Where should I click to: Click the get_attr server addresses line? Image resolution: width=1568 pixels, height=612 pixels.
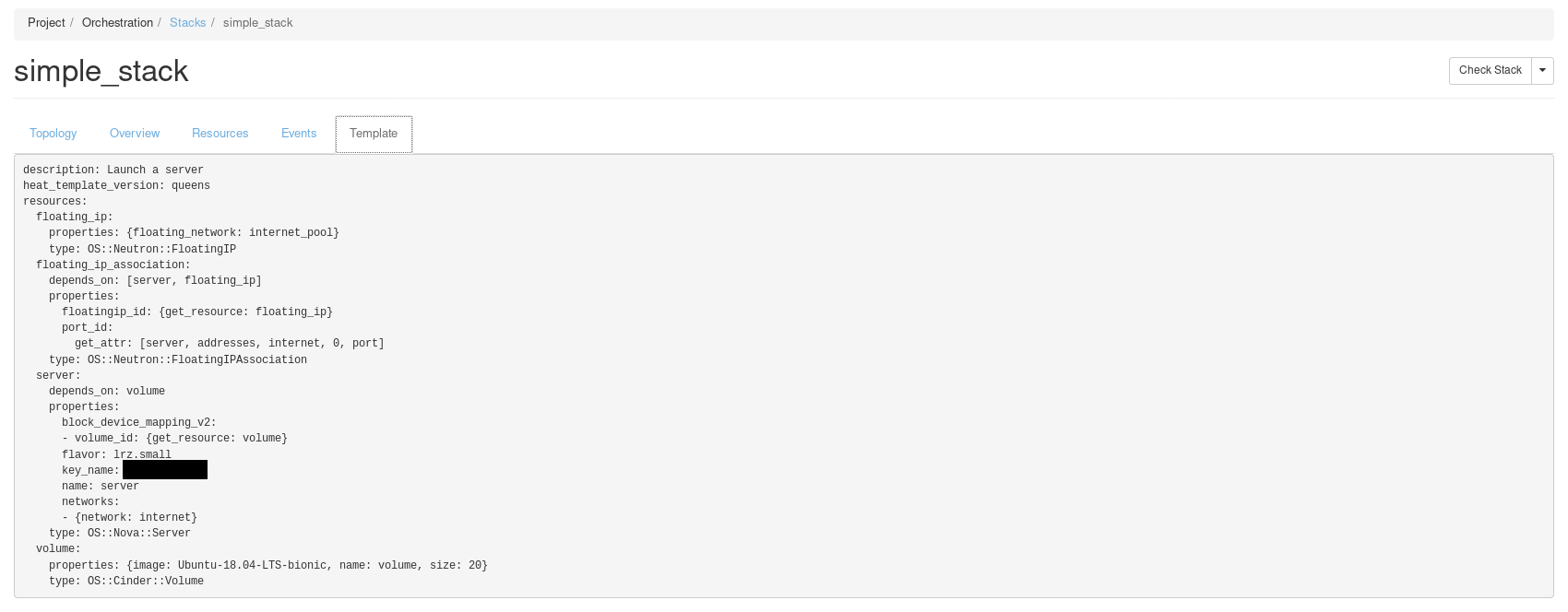click(229, 343)
